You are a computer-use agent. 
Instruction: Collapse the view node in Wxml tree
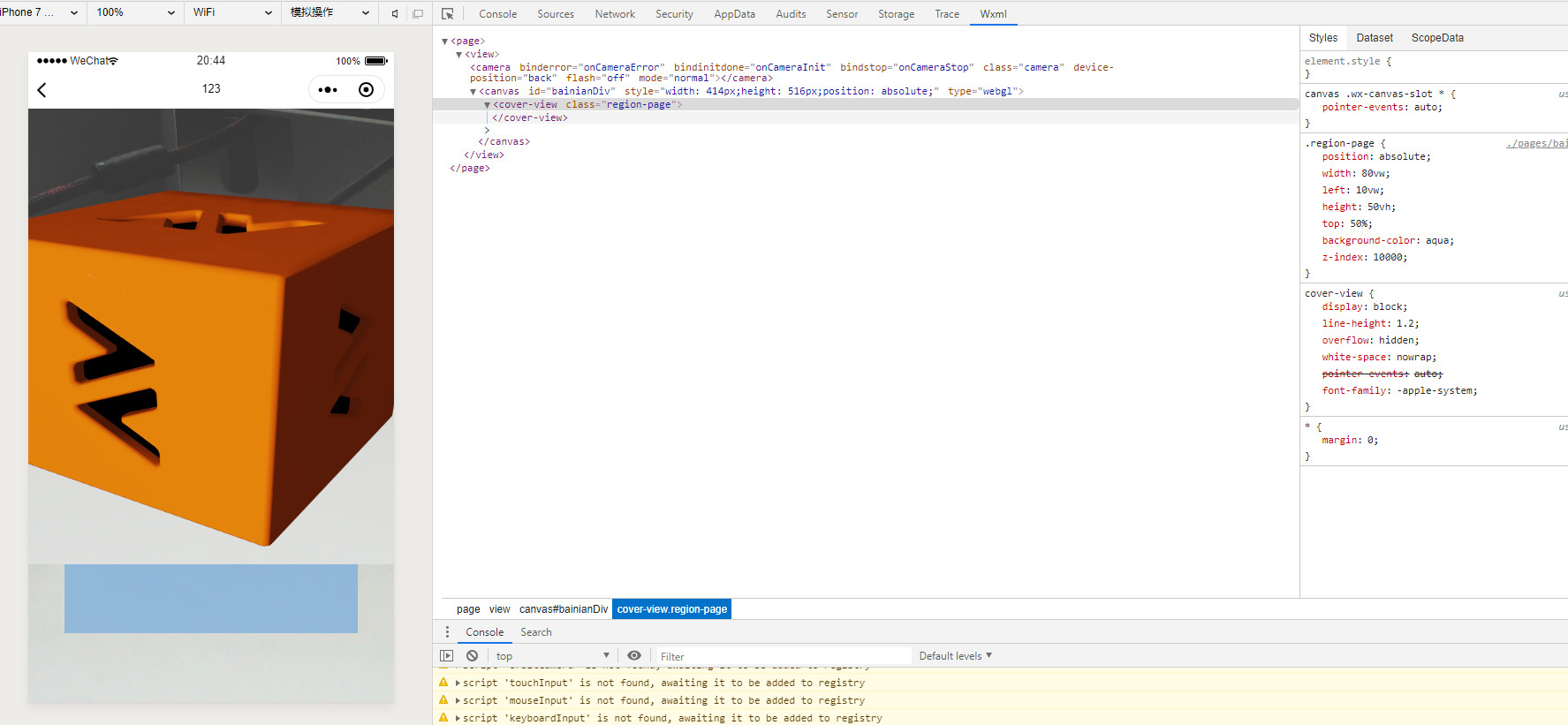pyautogui.click(x=458, y=55)
